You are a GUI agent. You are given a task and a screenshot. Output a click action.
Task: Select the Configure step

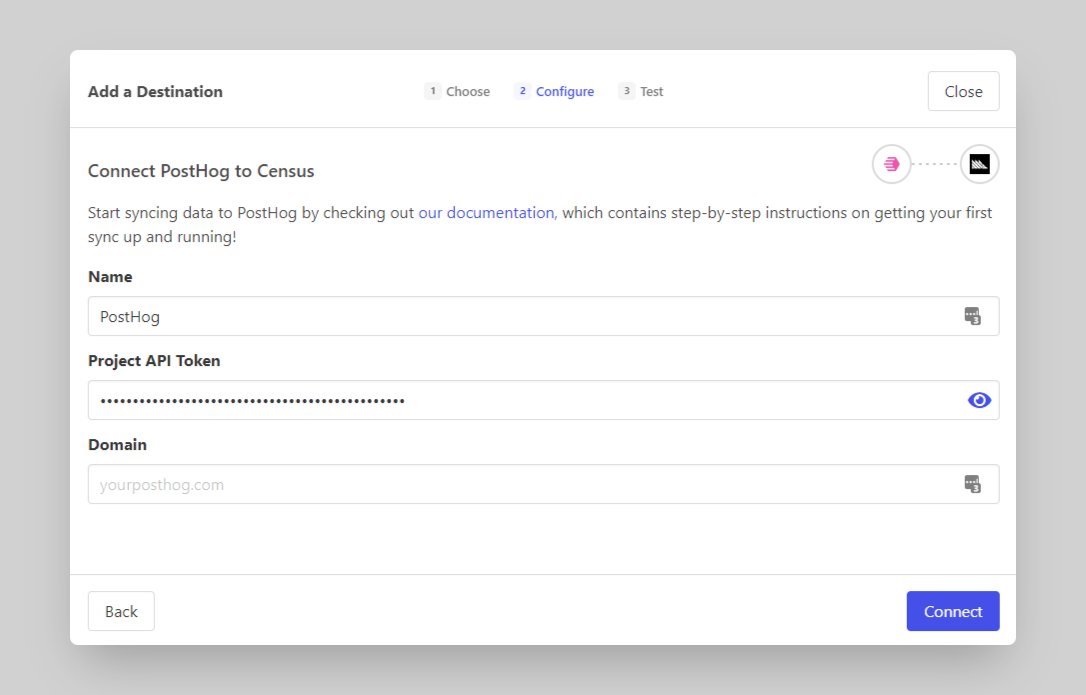(x=554, y=92)
